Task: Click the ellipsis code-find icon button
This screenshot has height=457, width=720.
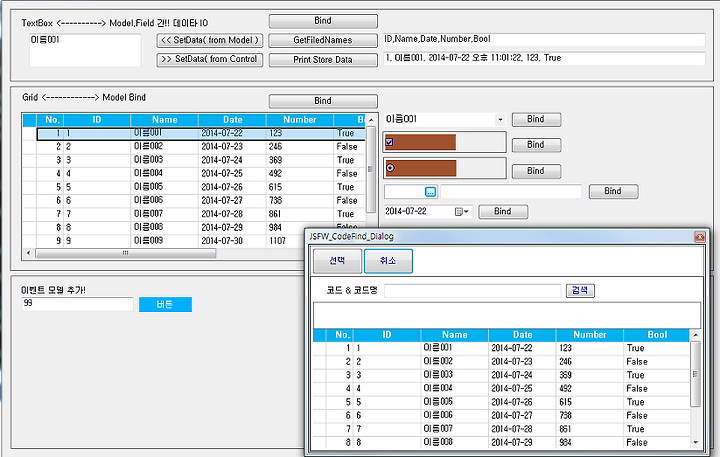Action: (x=430, y=192)
